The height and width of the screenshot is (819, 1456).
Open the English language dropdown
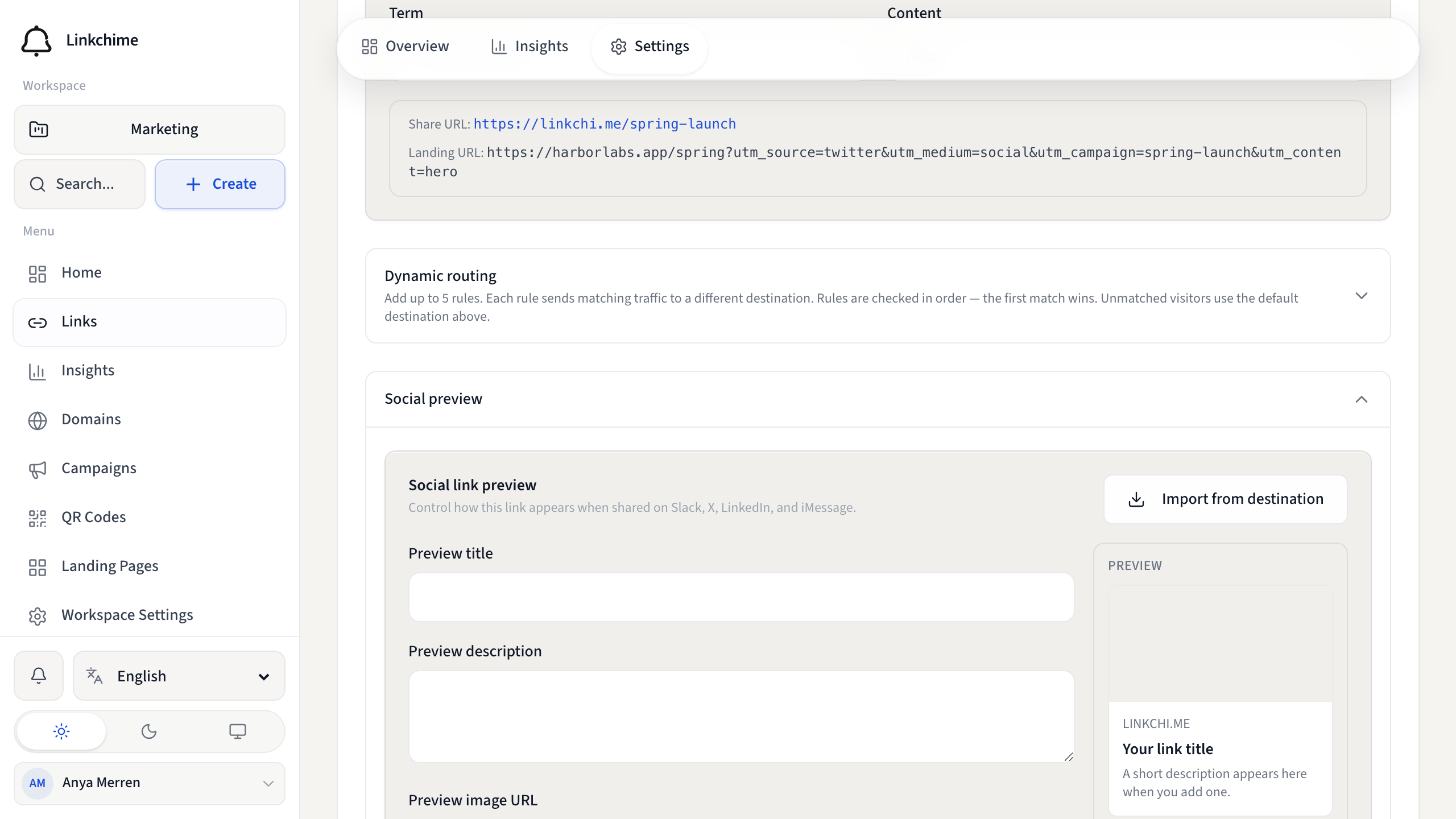tap(179, 676)
